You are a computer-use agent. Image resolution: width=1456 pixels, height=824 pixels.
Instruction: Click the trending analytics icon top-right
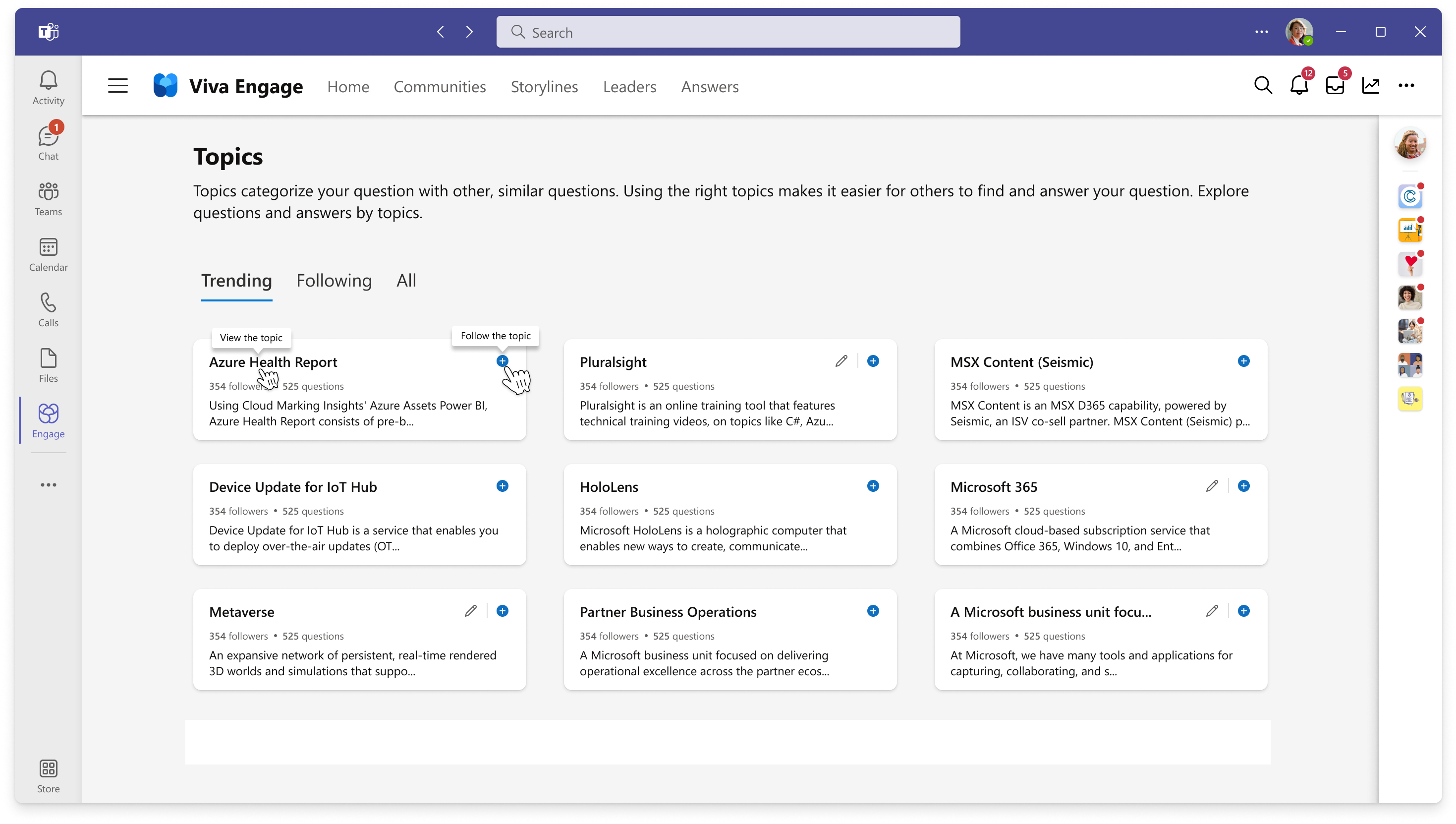tap(1371, 85)
